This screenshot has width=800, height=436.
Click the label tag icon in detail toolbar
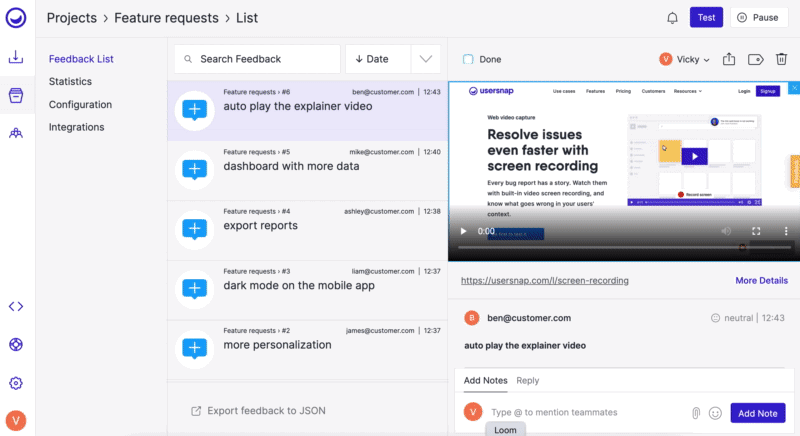coord(756,60)
